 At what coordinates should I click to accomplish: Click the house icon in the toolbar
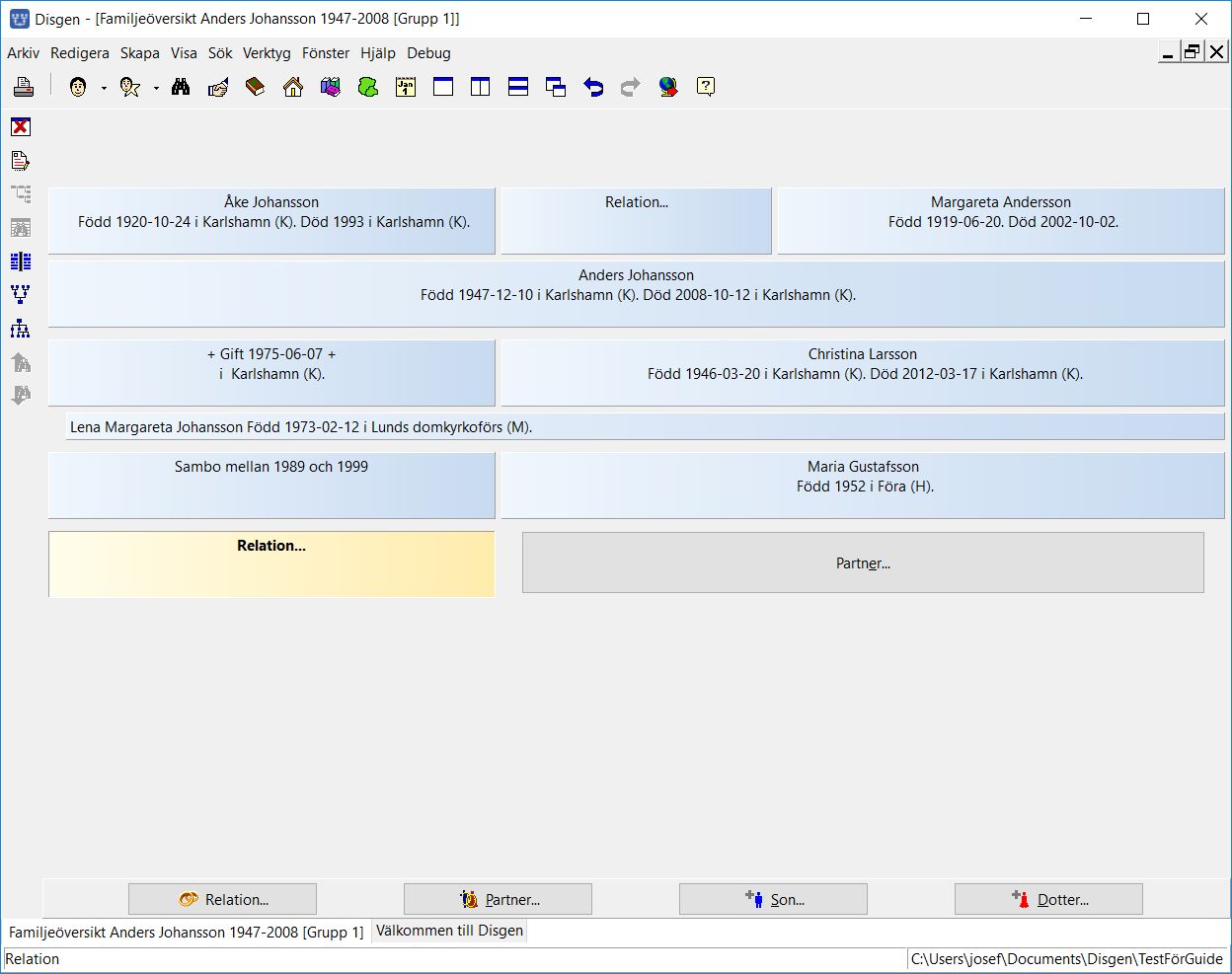click(x=293, y=87)
